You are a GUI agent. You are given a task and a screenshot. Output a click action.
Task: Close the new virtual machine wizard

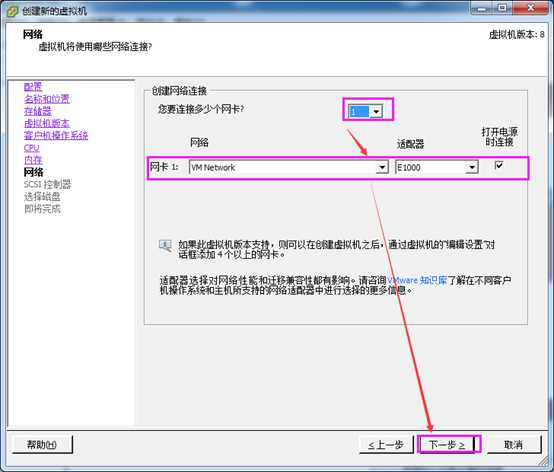(531, 8)
